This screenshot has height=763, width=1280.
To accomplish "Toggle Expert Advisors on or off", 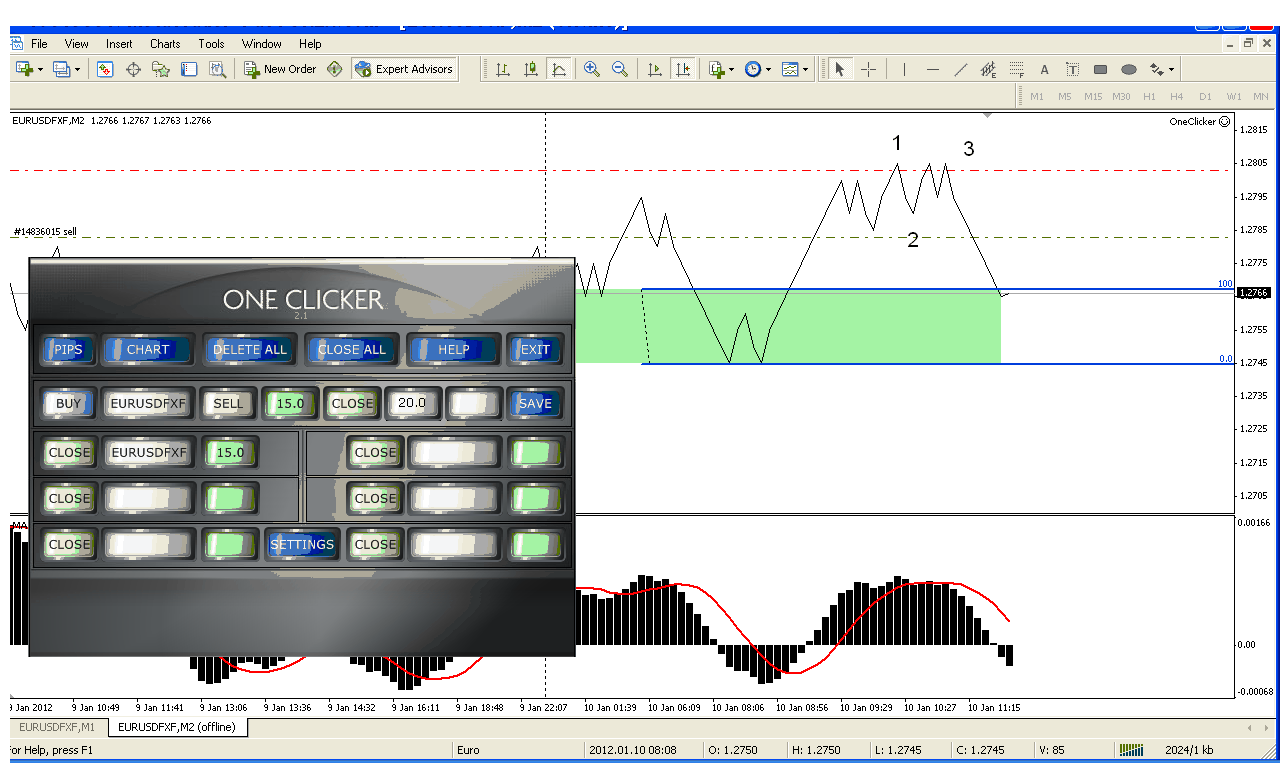I will 404,69.
